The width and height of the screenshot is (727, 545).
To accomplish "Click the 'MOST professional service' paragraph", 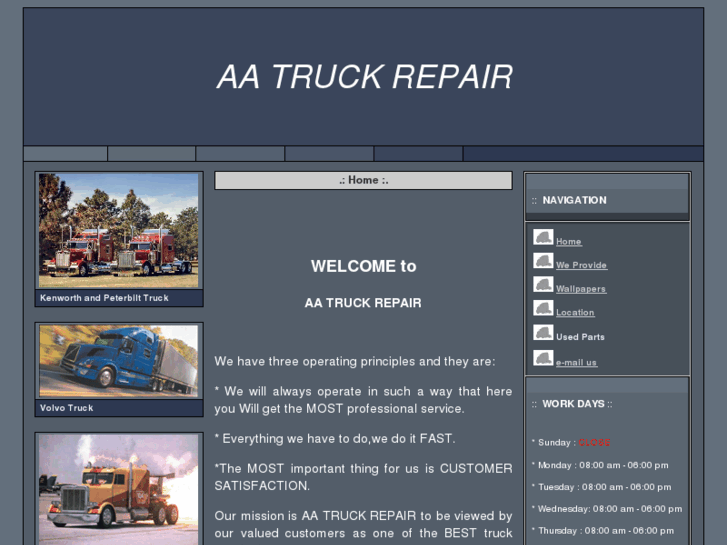I will [x=364, y=400].
